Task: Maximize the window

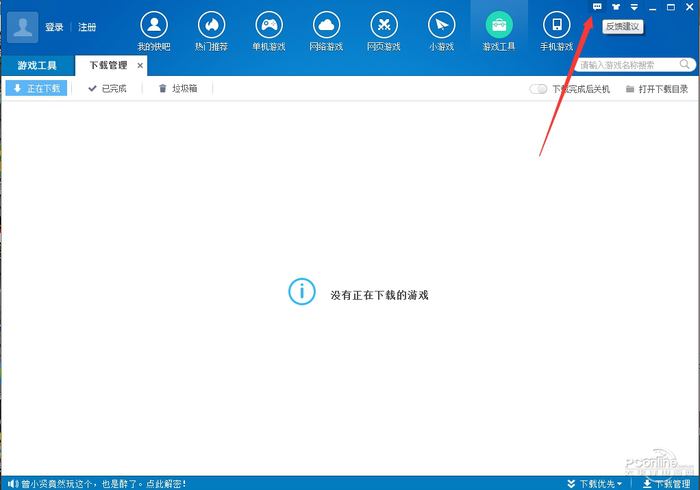Action: coord(671,7)
